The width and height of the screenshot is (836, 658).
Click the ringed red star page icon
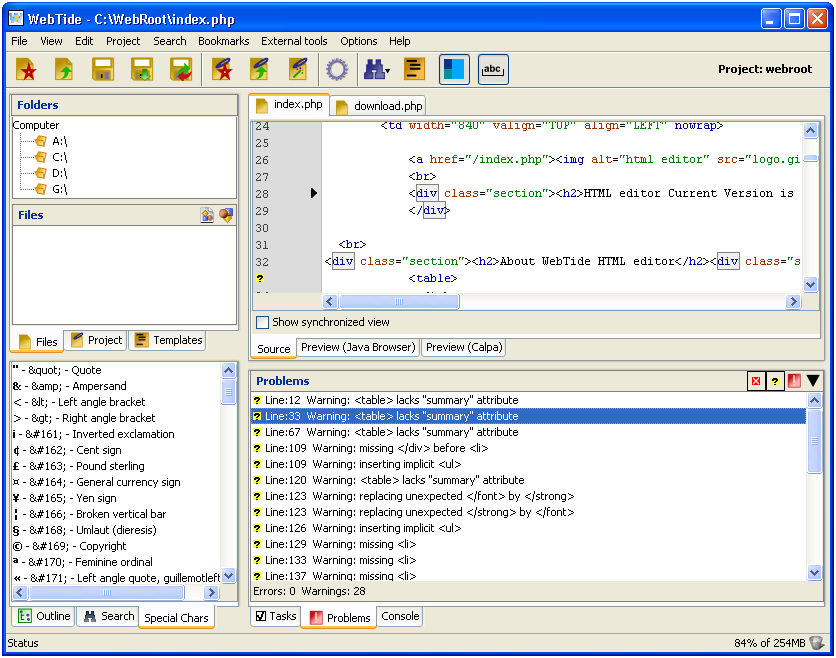click(x=222, y=69)
